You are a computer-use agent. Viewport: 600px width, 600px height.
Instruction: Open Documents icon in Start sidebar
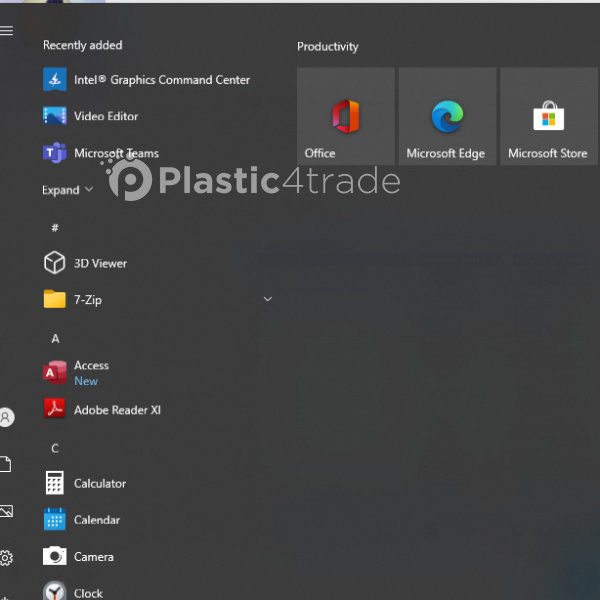(x=6, y=465)
